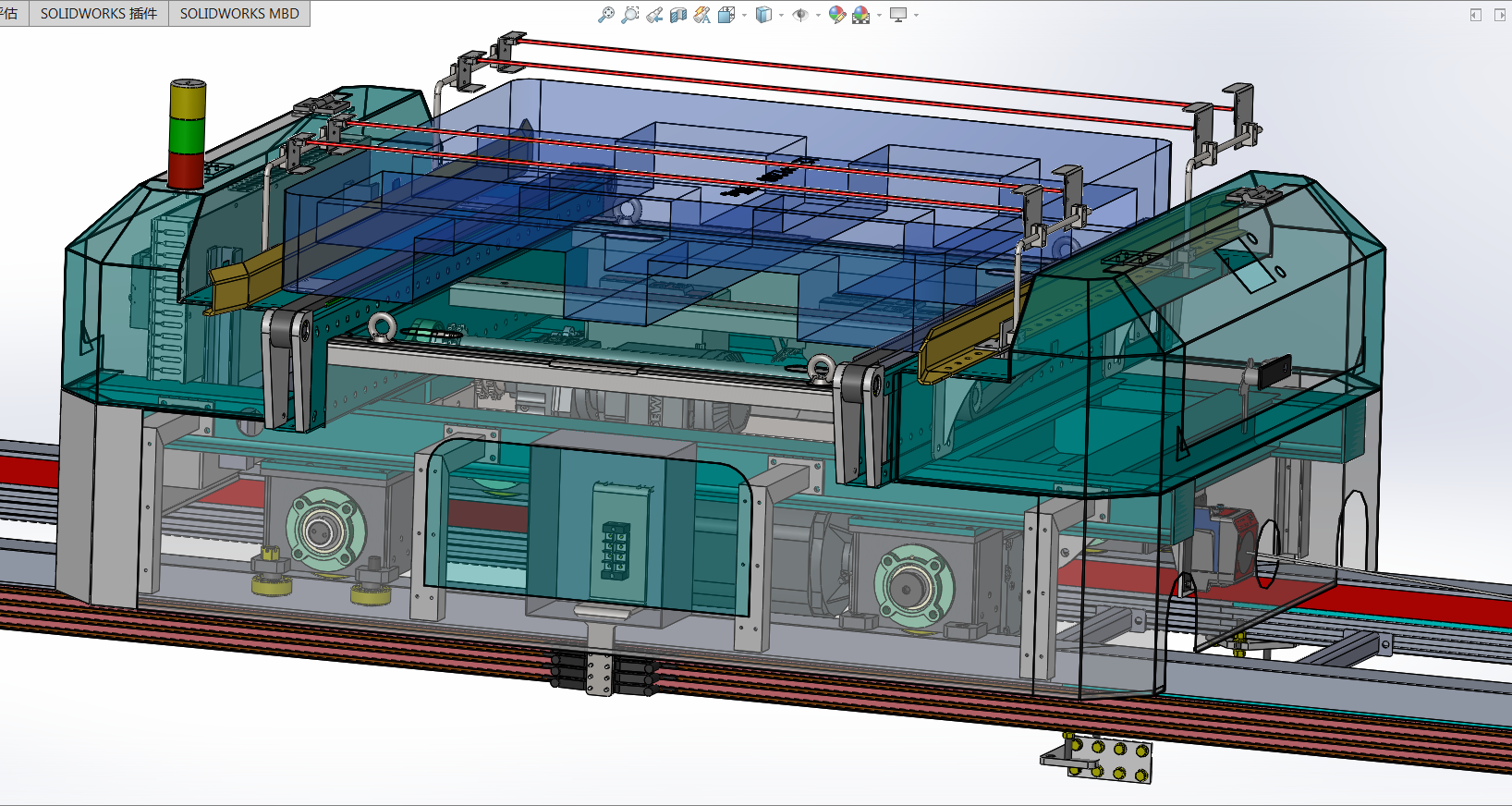The image size is (1512, 806).
Task: Click the Edit Appearance icon
Action: [837, 15]
